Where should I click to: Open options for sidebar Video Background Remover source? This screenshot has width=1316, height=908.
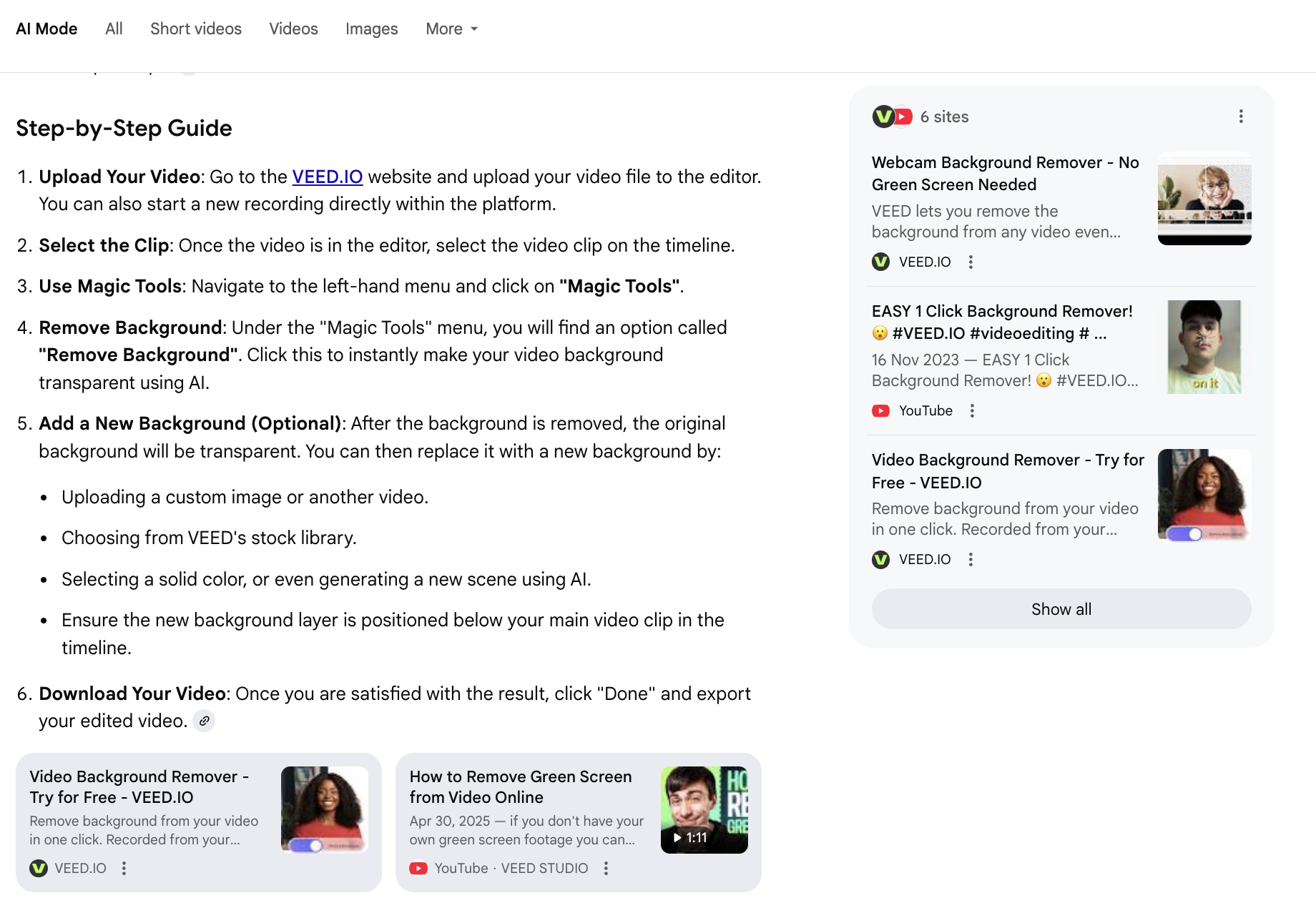click(x=971, y=559)
